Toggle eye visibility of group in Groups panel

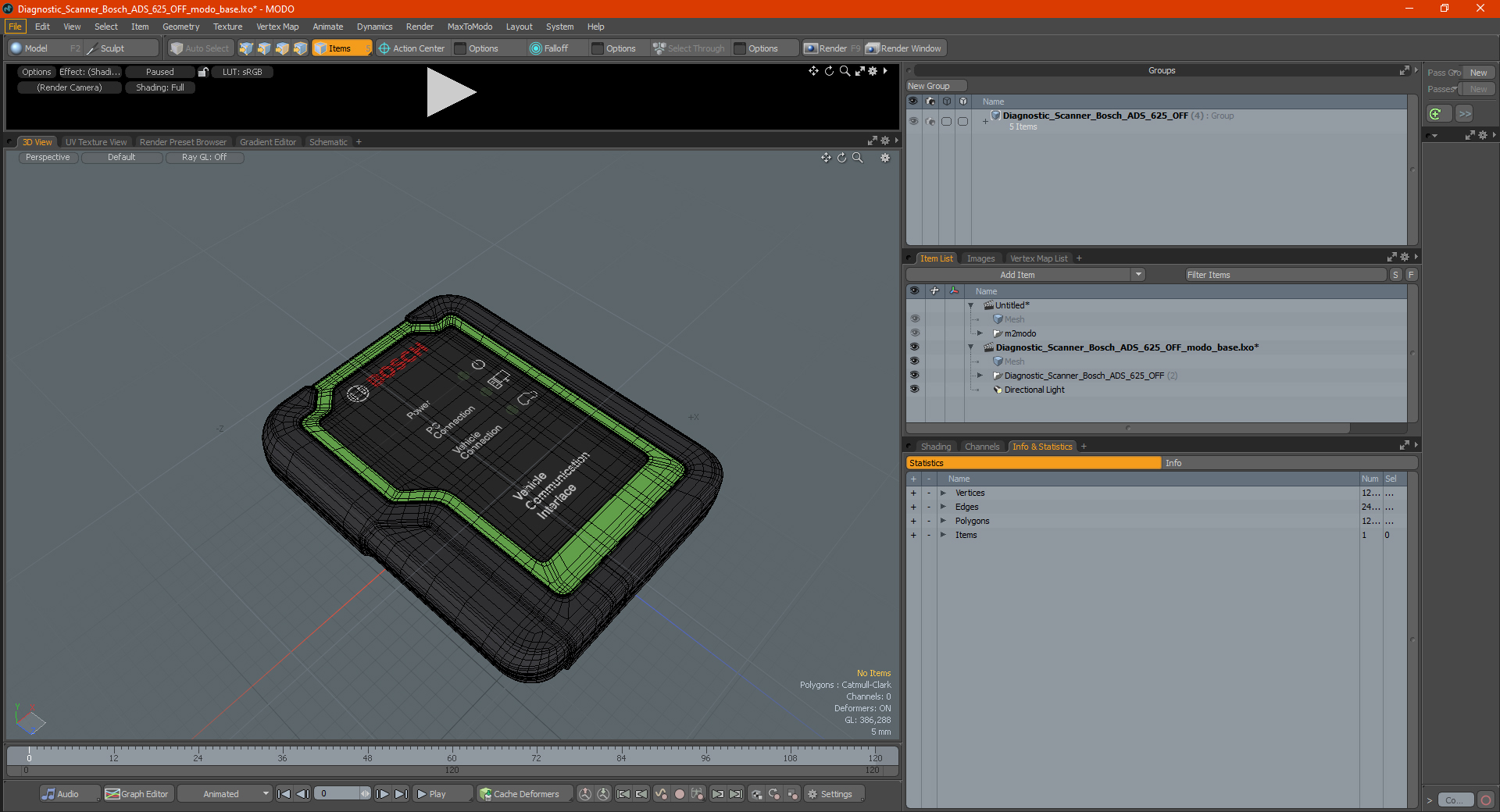click(912, 121)
